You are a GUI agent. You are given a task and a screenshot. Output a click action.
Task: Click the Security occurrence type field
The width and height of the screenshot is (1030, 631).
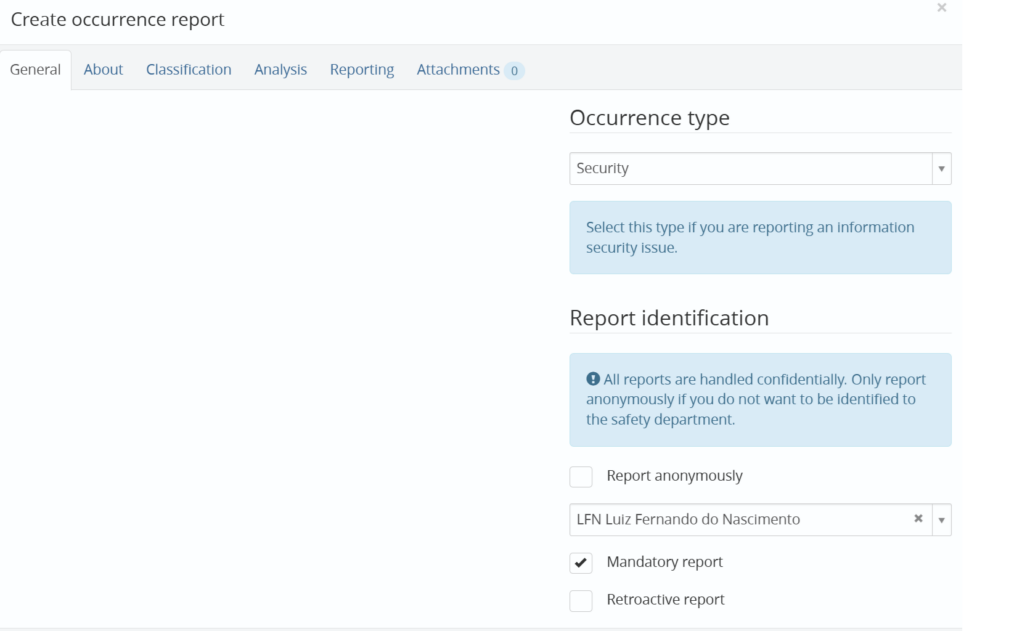(750, 169)
